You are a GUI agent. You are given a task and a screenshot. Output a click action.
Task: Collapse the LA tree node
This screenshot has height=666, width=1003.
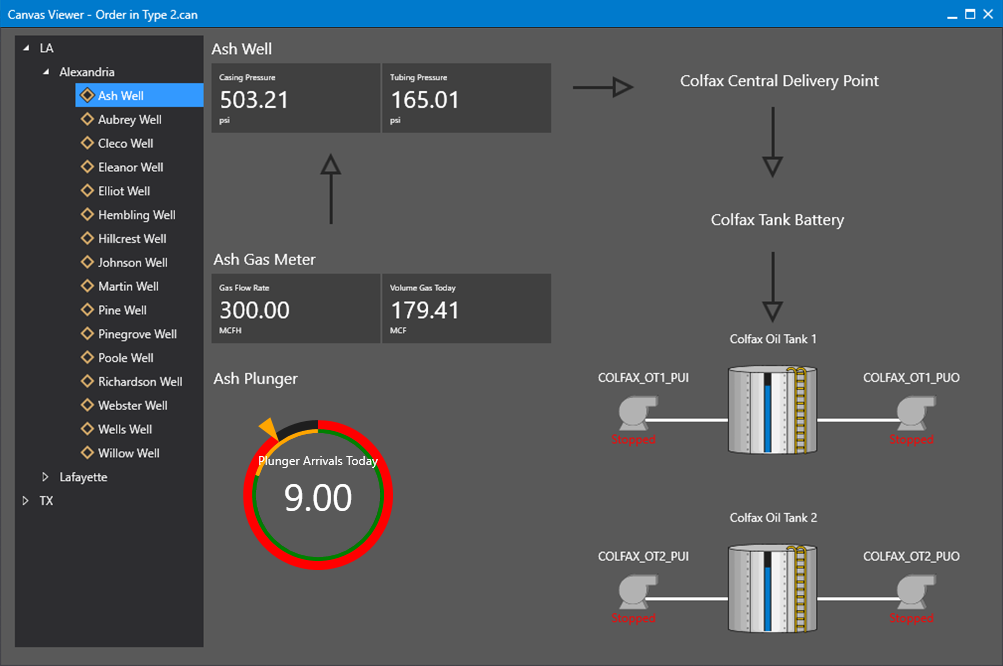point(26,48)
